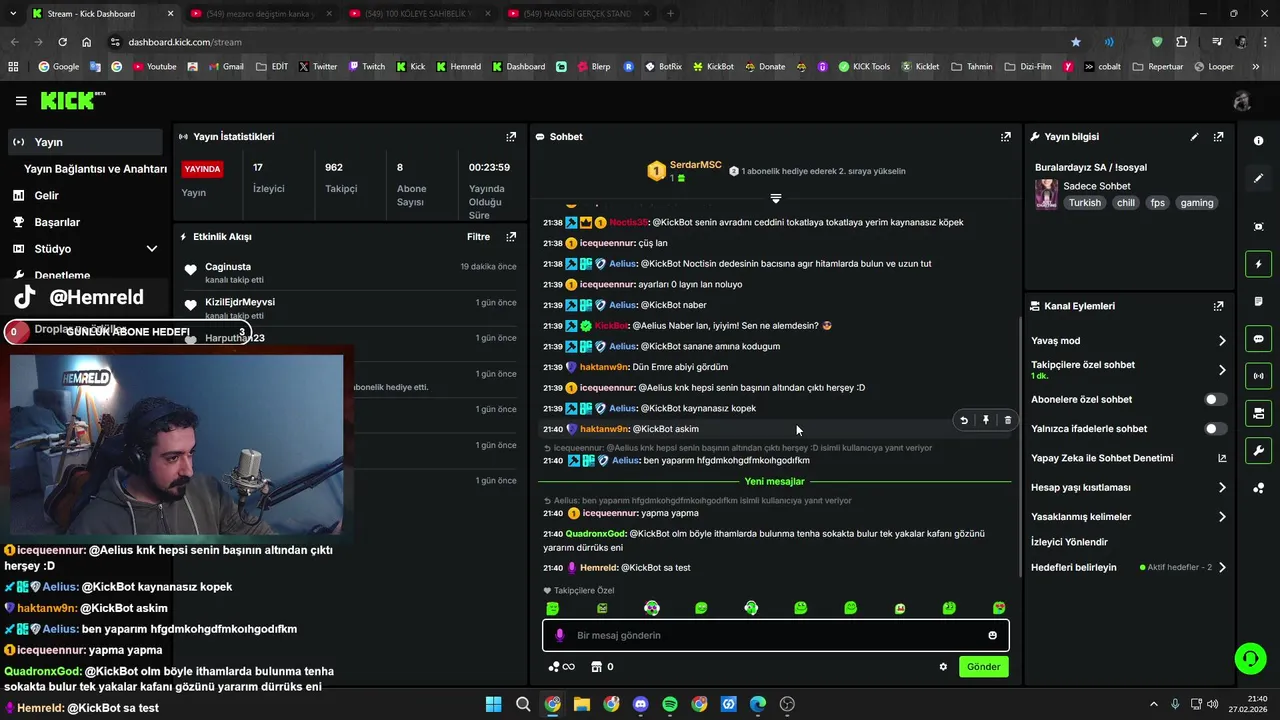The image size is (1280, 720).
Task: Pop out the Yayın bilgisi panel
Action: pyautogui.click(x=1218, y=137)
